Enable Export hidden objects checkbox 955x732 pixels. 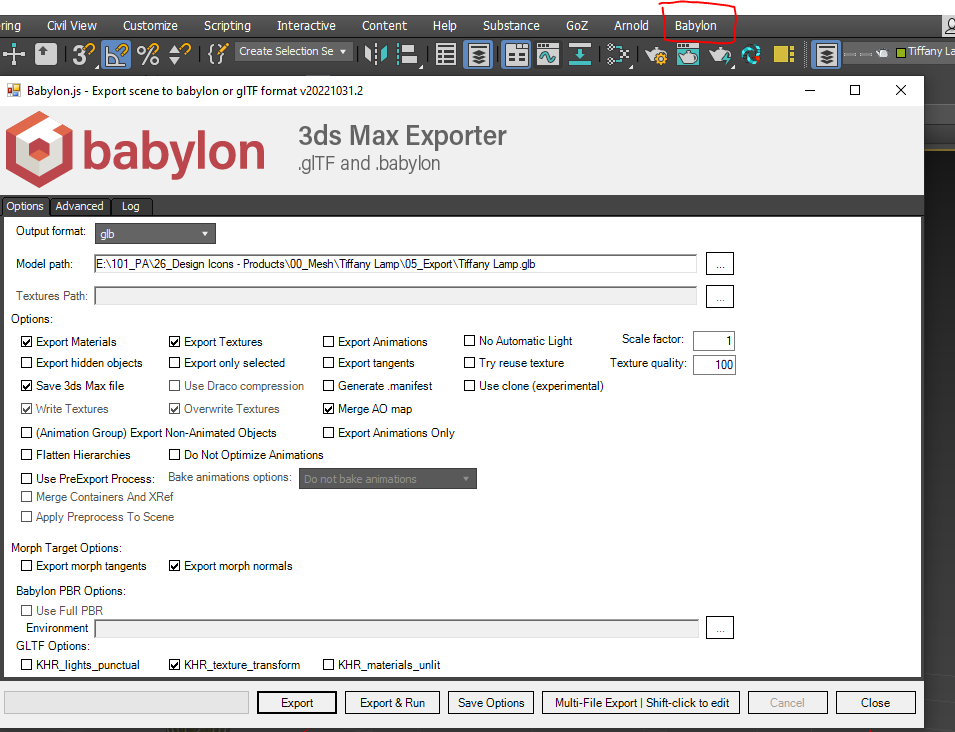click(x=27, y=364)
